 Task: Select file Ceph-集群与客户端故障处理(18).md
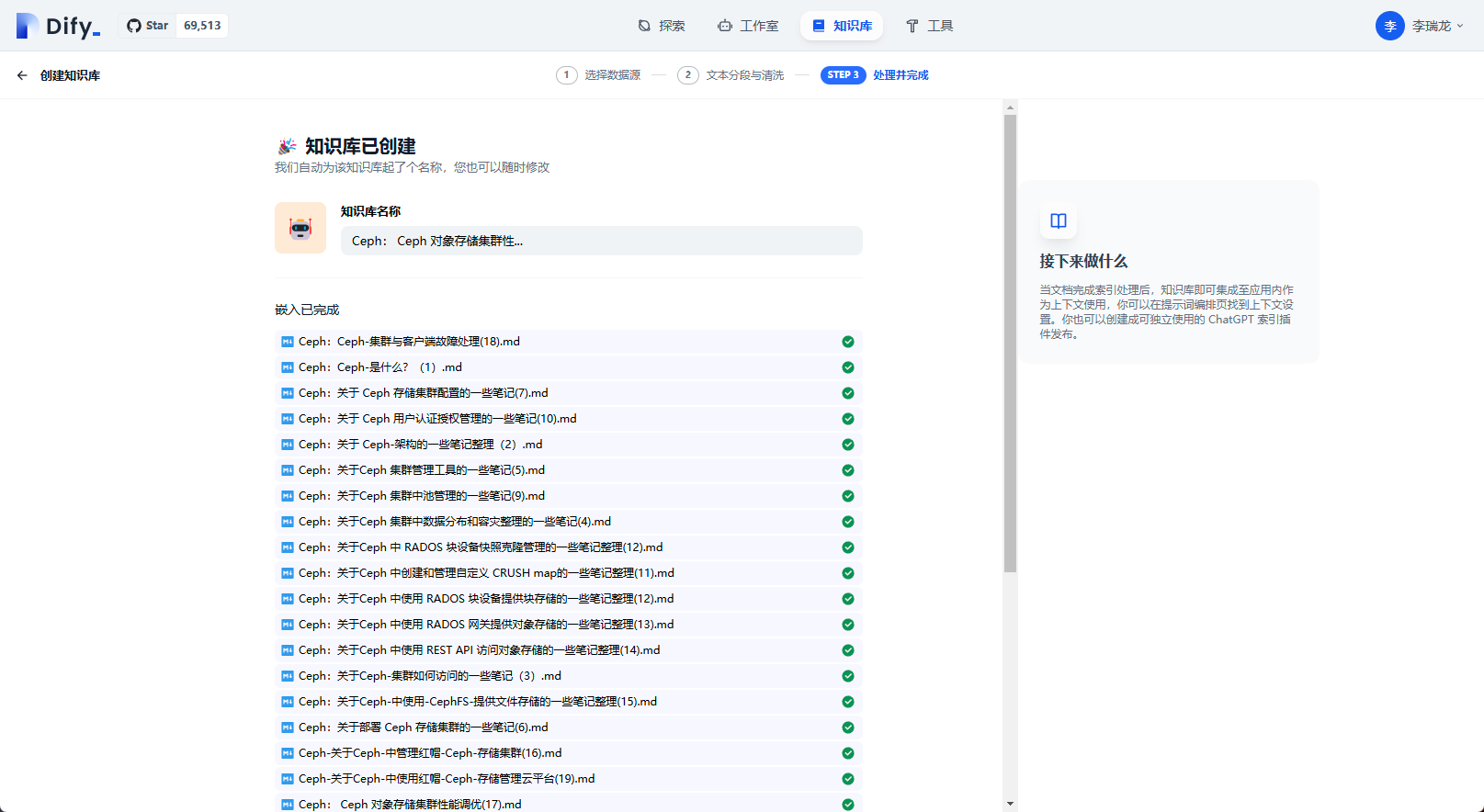click(x=568, y=342)
